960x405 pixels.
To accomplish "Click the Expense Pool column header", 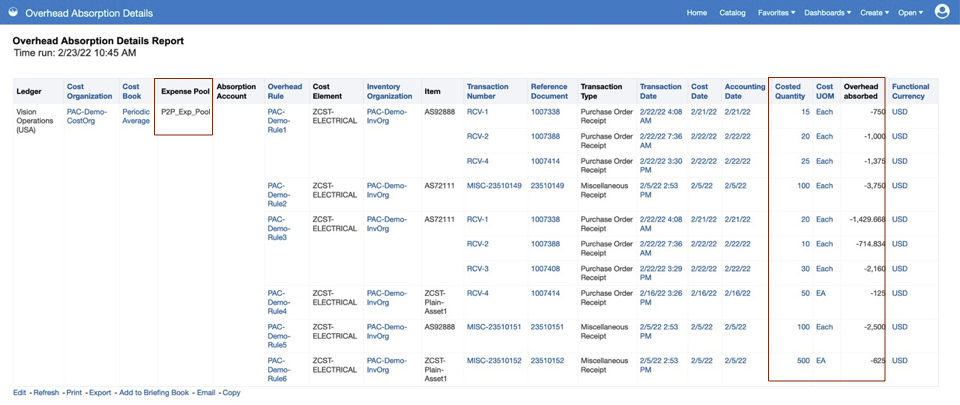I will [186, 92].
